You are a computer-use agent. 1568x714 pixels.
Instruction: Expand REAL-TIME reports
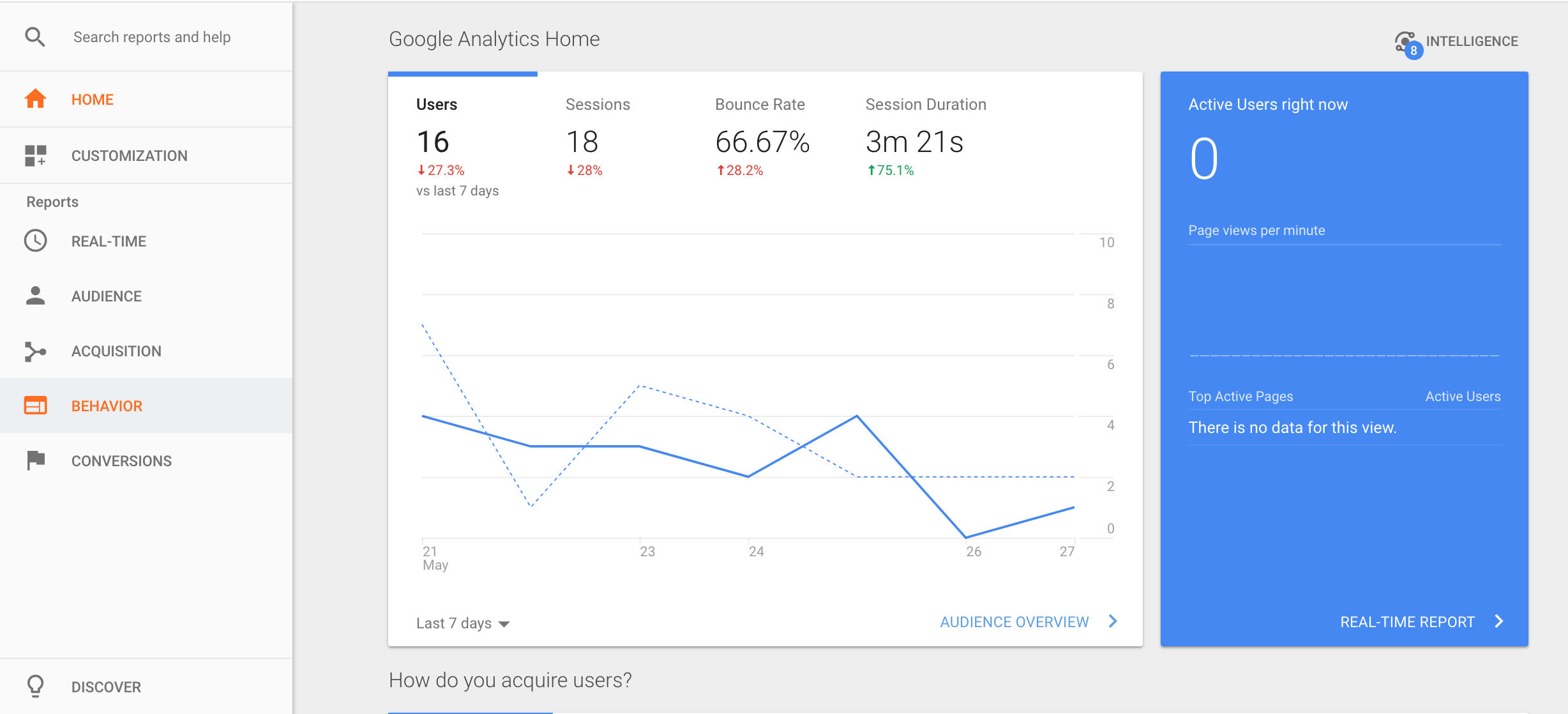(x=146, y=241)
